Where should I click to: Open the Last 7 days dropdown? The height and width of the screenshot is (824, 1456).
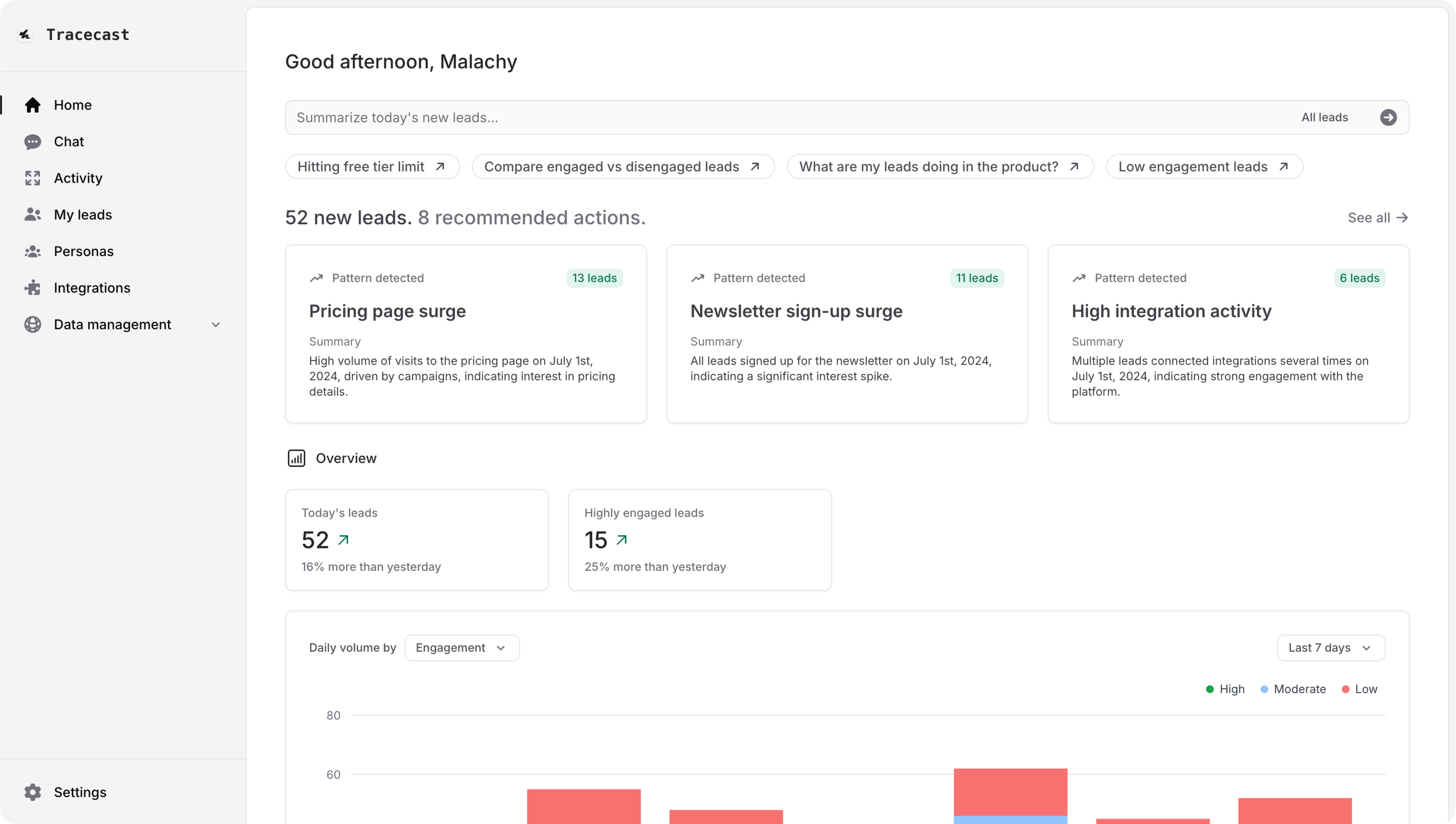1330,648
